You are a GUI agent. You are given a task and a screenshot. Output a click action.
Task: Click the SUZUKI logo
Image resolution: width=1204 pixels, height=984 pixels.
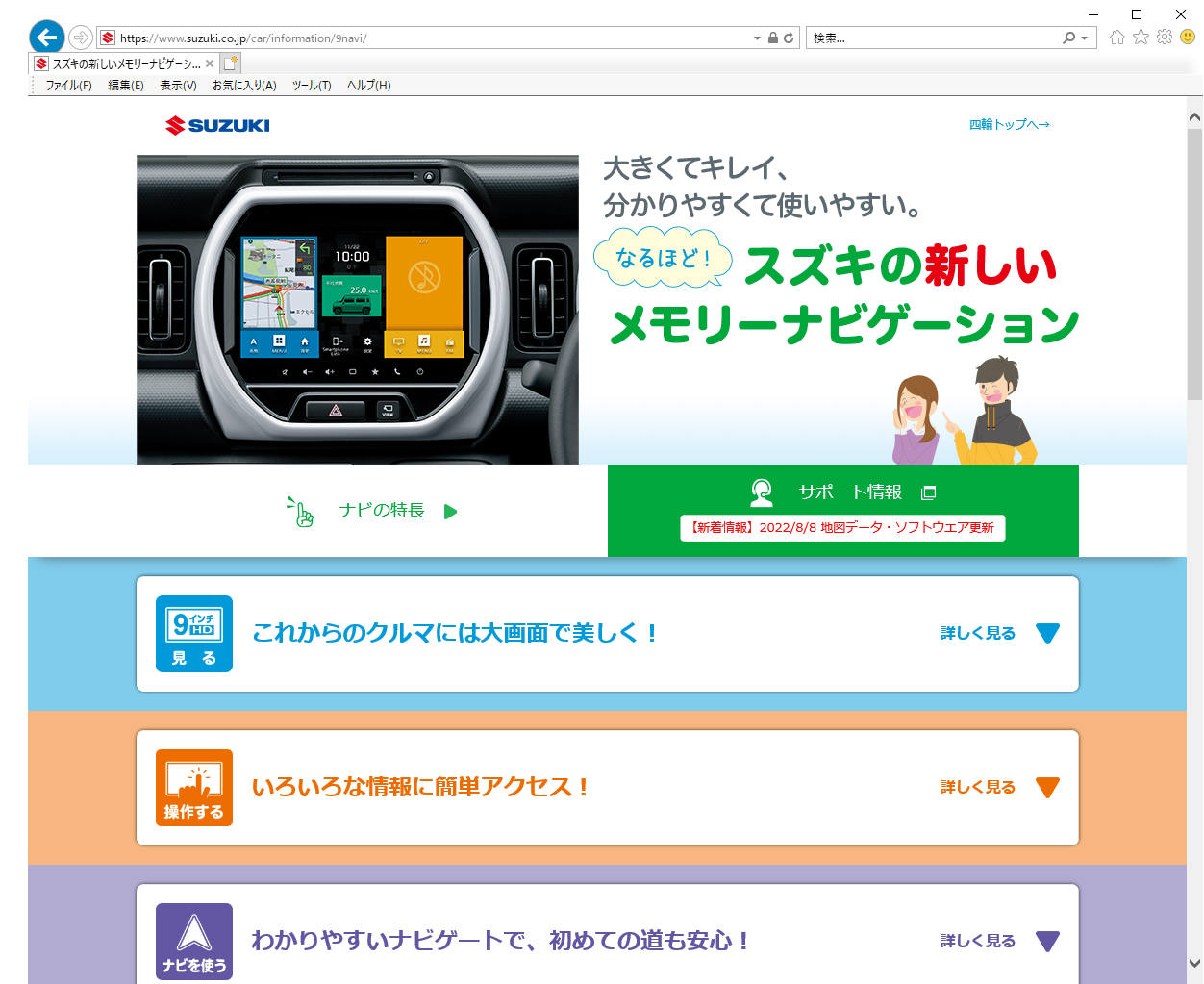[217, 125]
